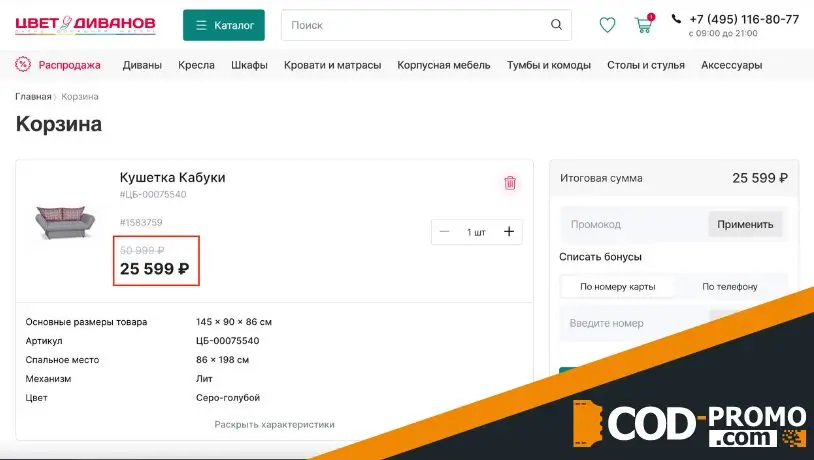Open the Каталог menu button
This screenshot has height=460, width=814.
224,25
